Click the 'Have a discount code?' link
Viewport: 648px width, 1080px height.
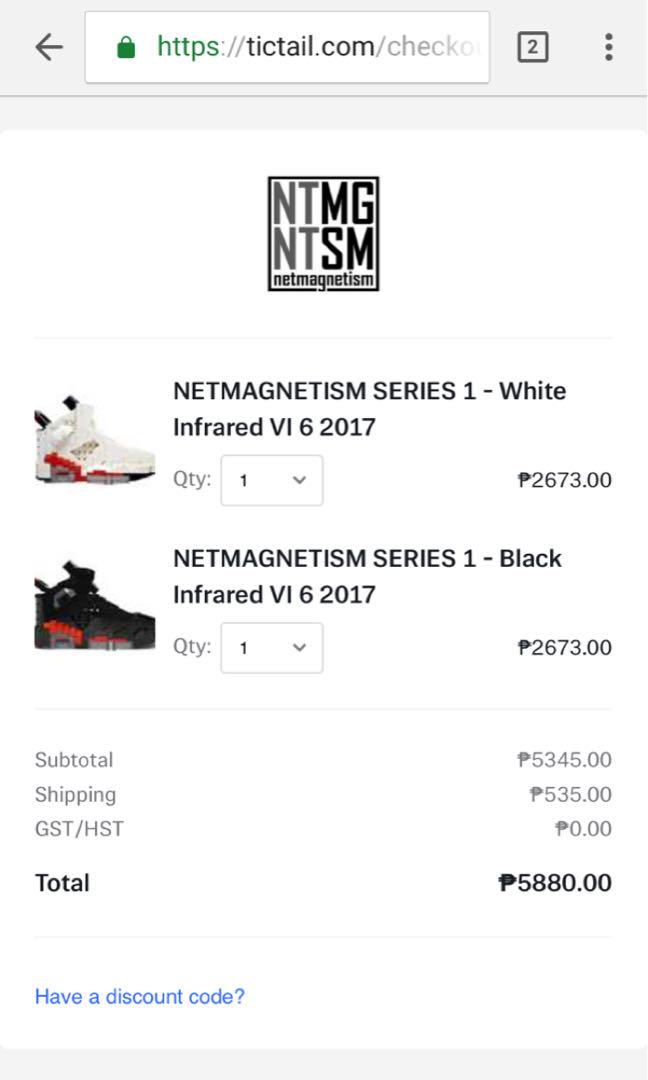click(x=140, y=996)
